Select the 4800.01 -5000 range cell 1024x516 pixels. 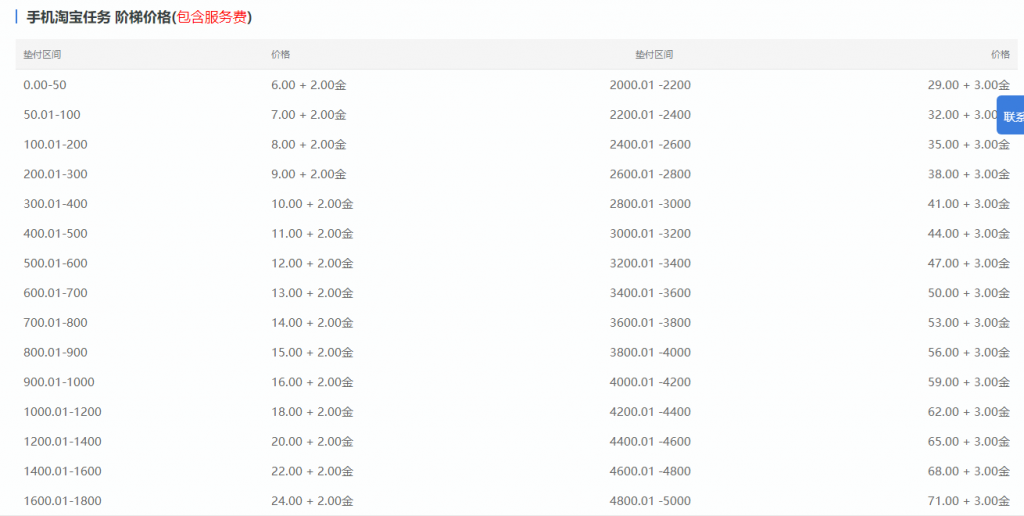click(x=650, y=501)
